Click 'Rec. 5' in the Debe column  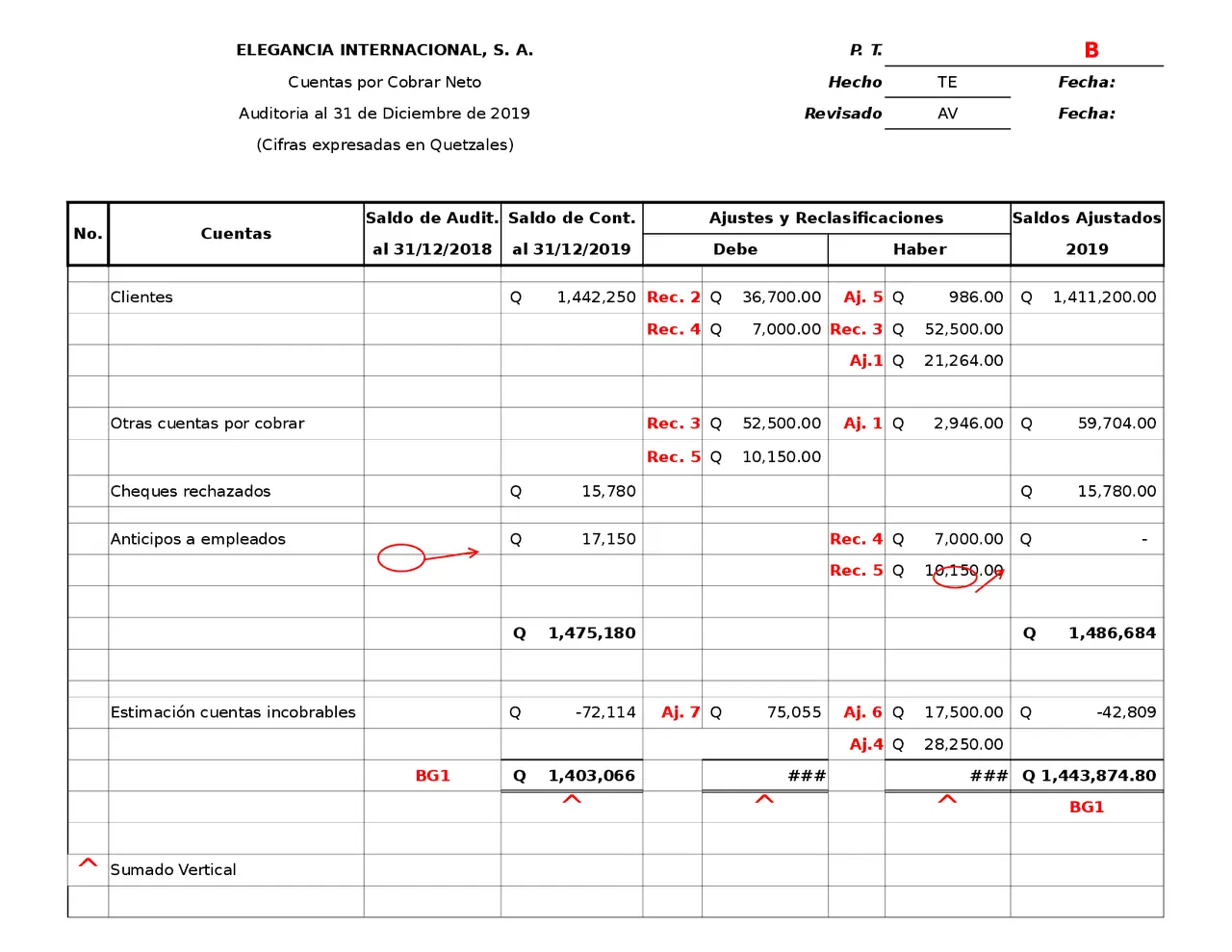(x=674, y=457)
